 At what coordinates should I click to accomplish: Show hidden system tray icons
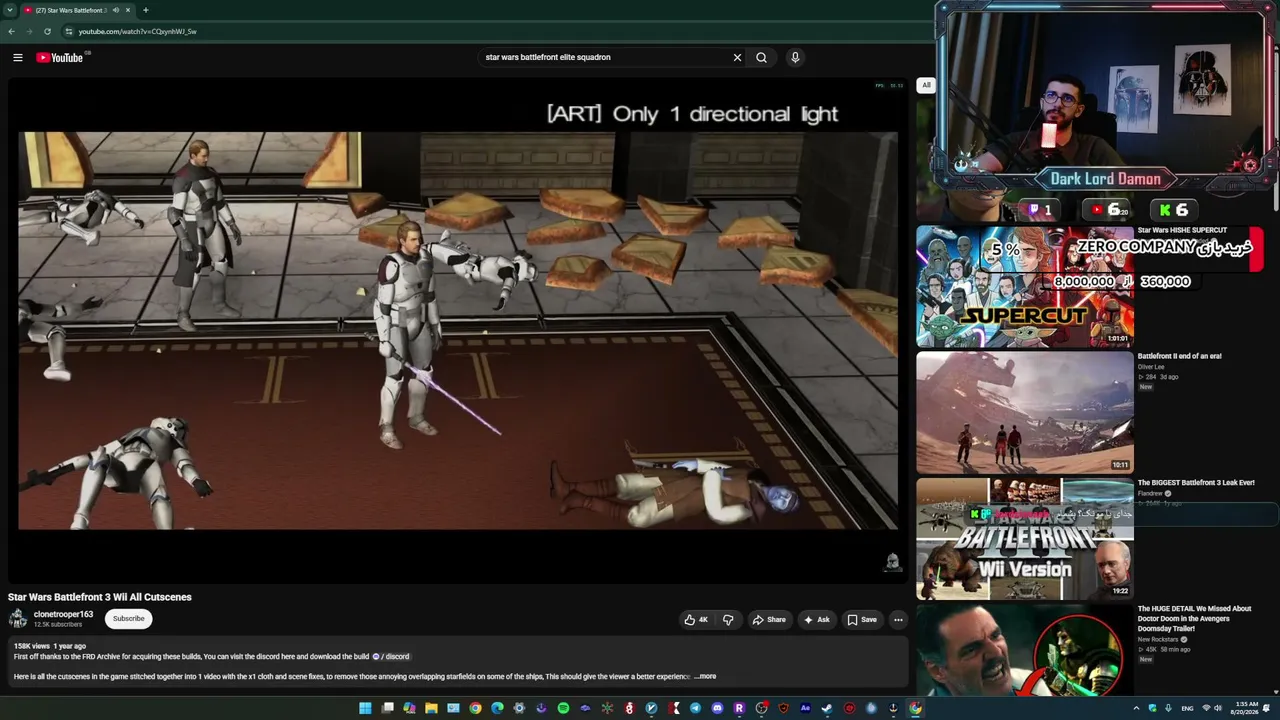click(1136, 708)
